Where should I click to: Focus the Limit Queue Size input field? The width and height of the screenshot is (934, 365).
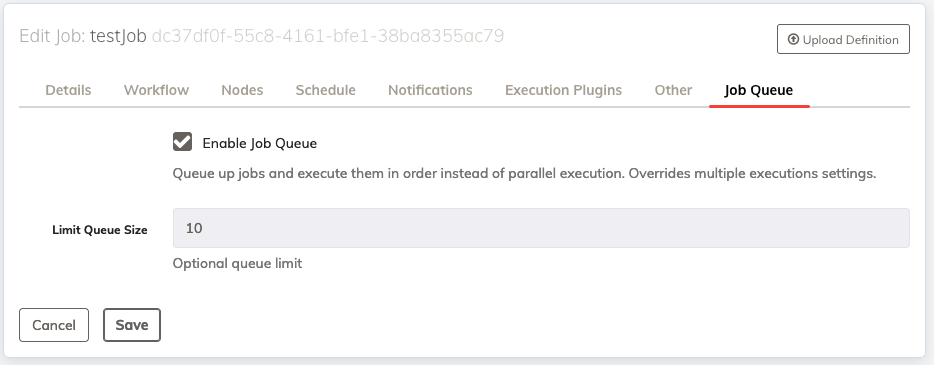coord(541,228)
